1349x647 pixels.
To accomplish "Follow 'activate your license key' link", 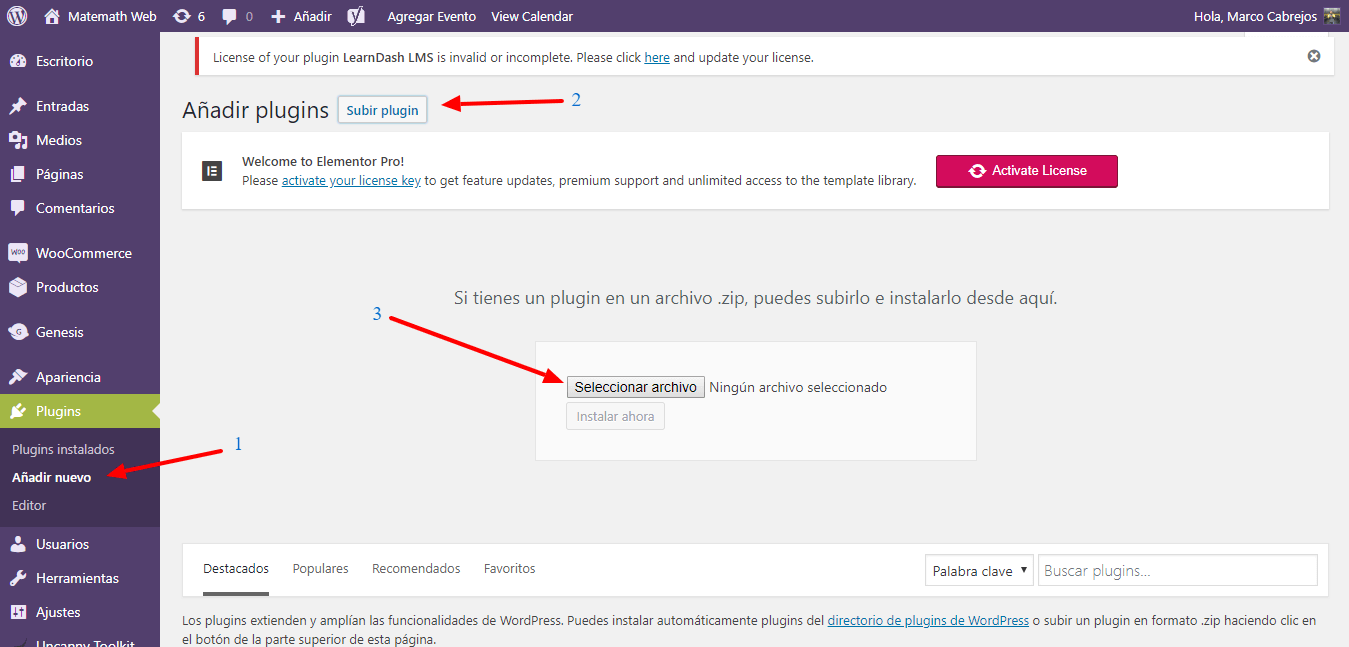I will click(351, 181).
